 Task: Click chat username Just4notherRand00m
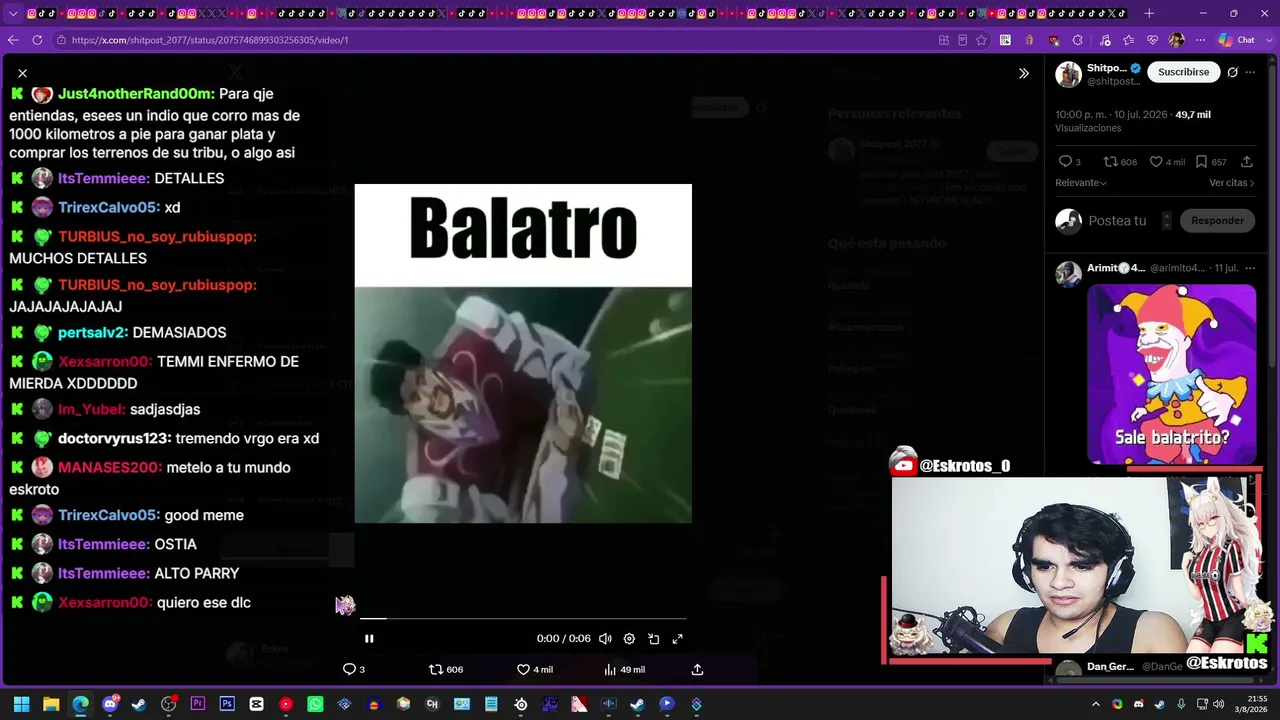click(x=136, y=94)
